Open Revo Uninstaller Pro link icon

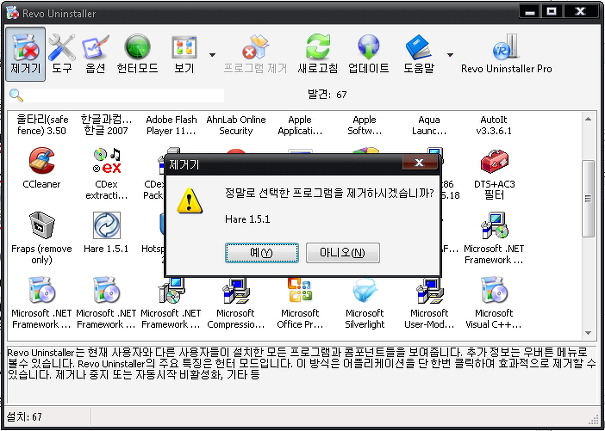coord(506,54)
